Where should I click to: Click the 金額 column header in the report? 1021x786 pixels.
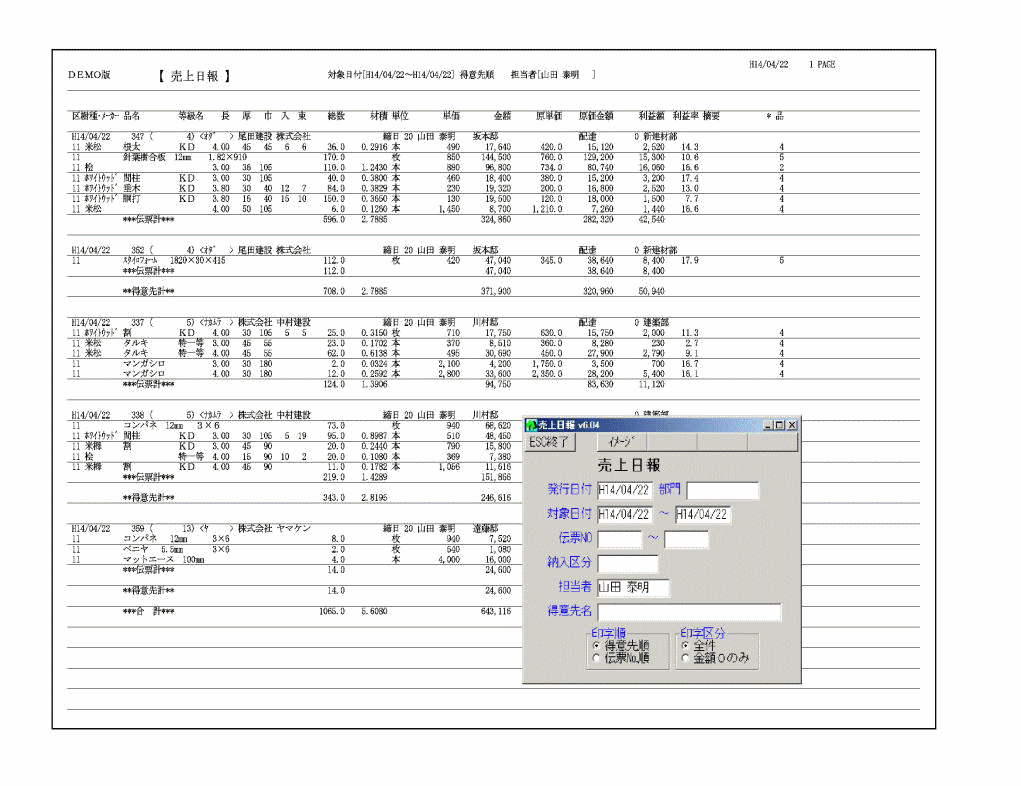click(x=502, y=116)
